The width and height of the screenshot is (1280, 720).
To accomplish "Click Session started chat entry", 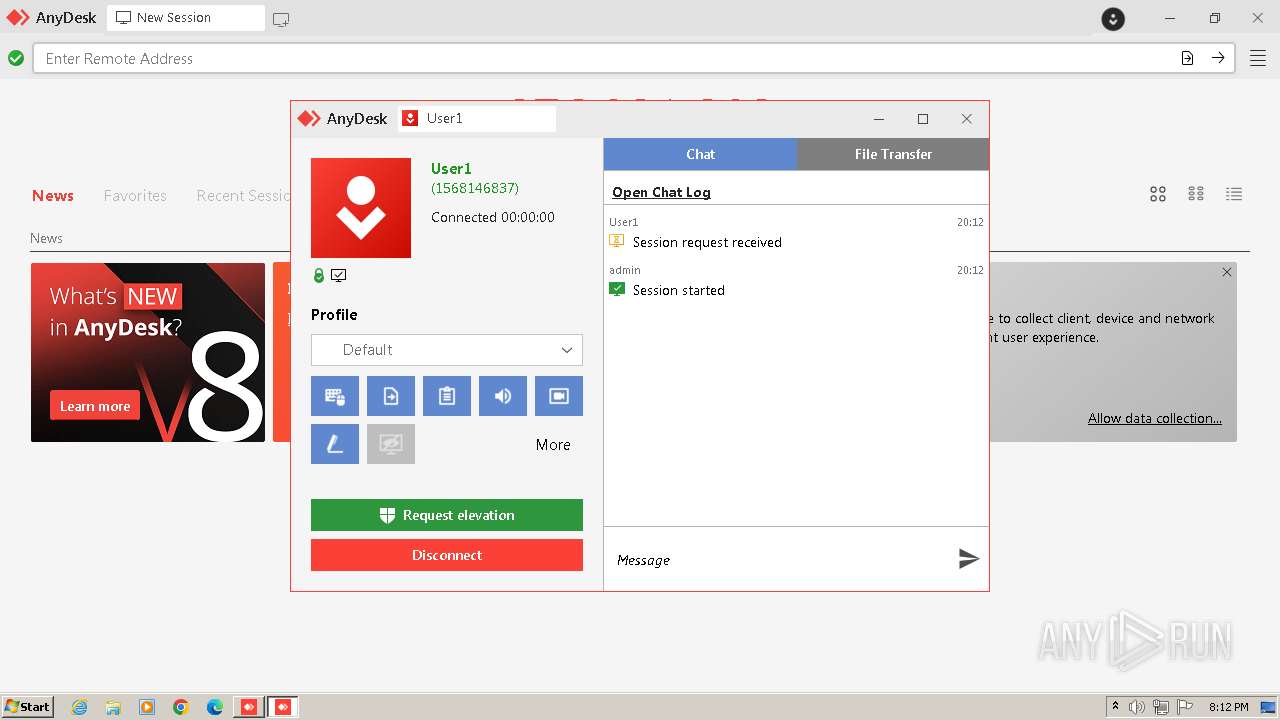I will click(x=678, y=290).
